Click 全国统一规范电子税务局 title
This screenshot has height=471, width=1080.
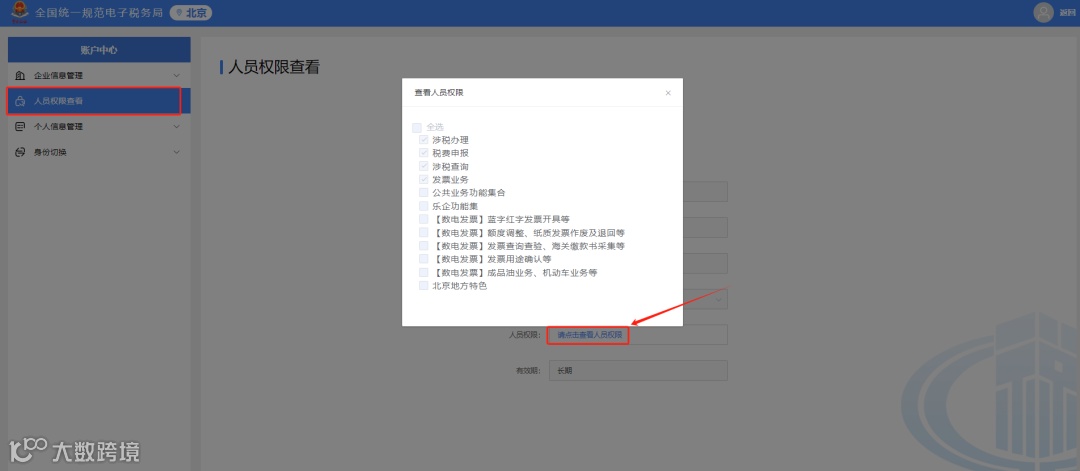[98, 12]
